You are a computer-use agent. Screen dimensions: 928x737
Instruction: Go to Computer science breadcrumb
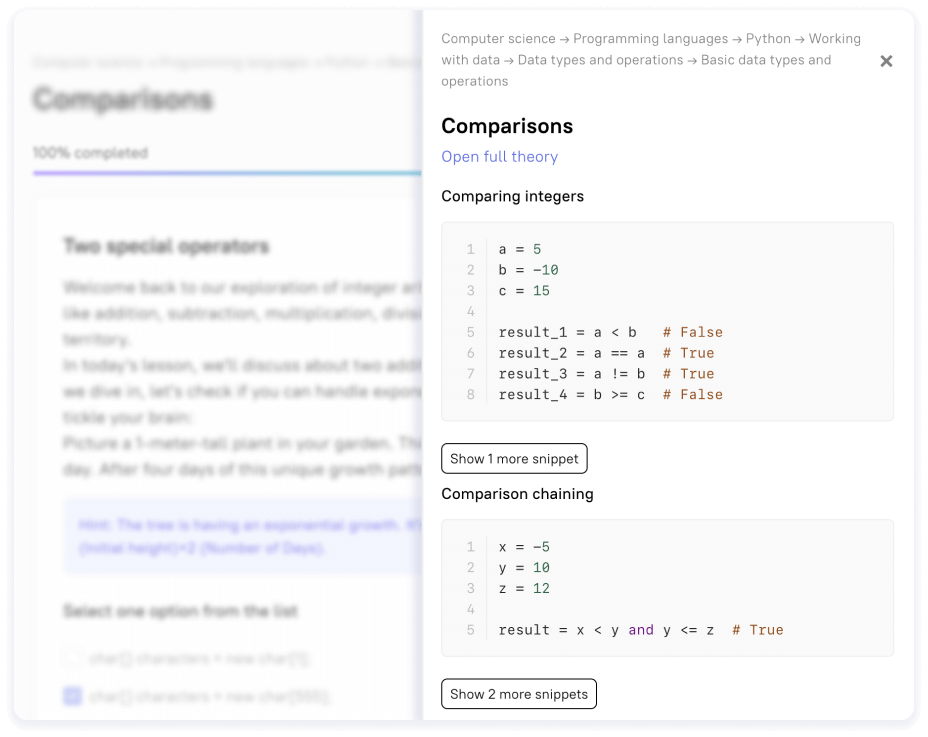[498, 39]
